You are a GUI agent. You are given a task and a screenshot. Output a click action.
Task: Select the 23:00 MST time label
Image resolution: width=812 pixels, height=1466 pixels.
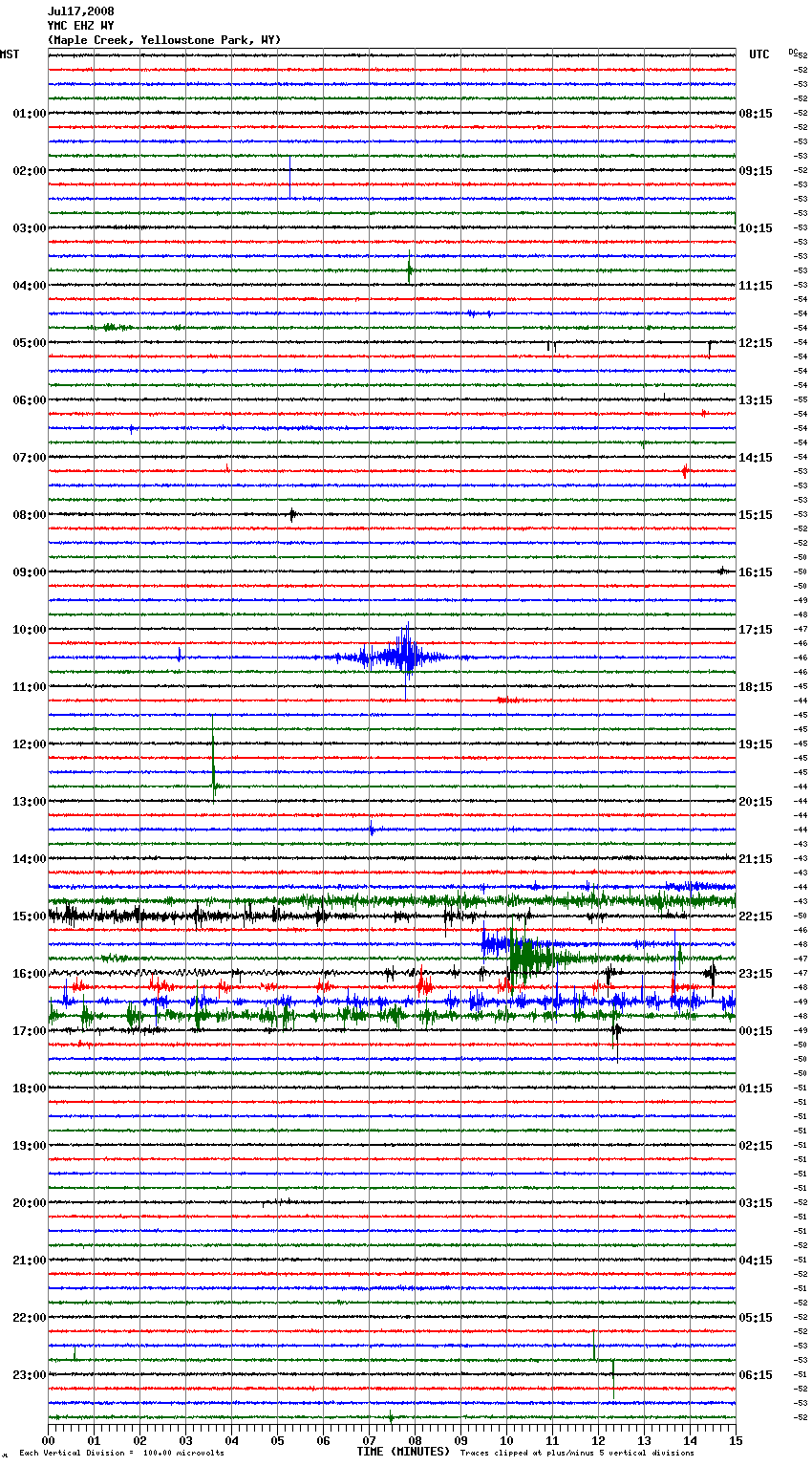point(30,1375)
